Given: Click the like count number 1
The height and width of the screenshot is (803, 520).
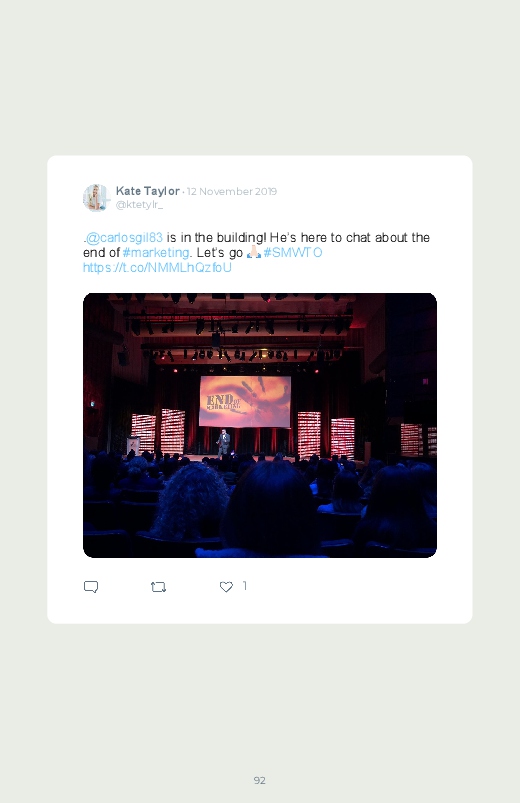Looking at the screenshot, I should pos(245,586).
